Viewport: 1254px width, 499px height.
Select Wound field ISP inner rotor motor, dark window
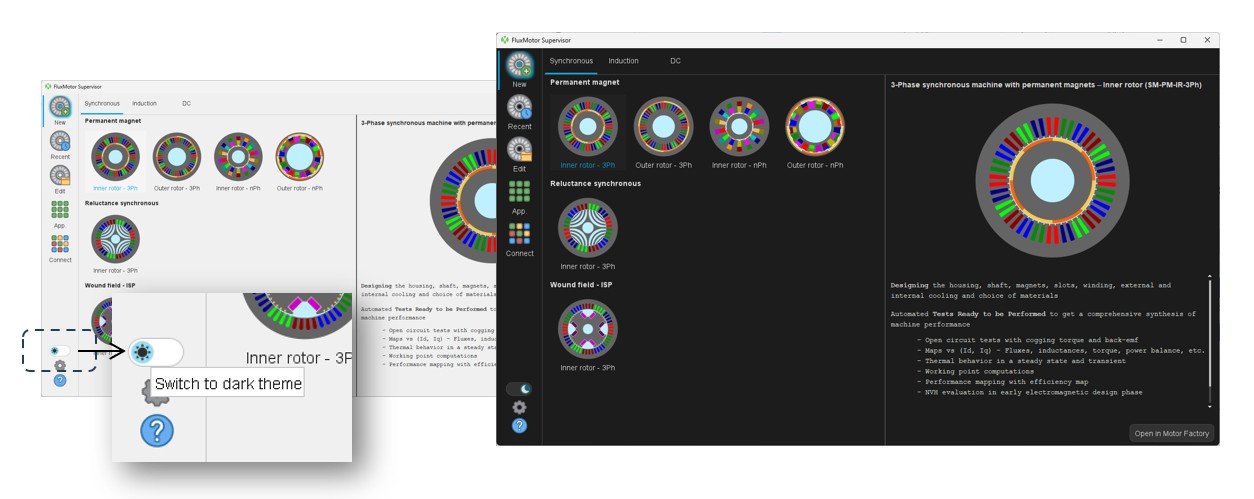(588, 329)
